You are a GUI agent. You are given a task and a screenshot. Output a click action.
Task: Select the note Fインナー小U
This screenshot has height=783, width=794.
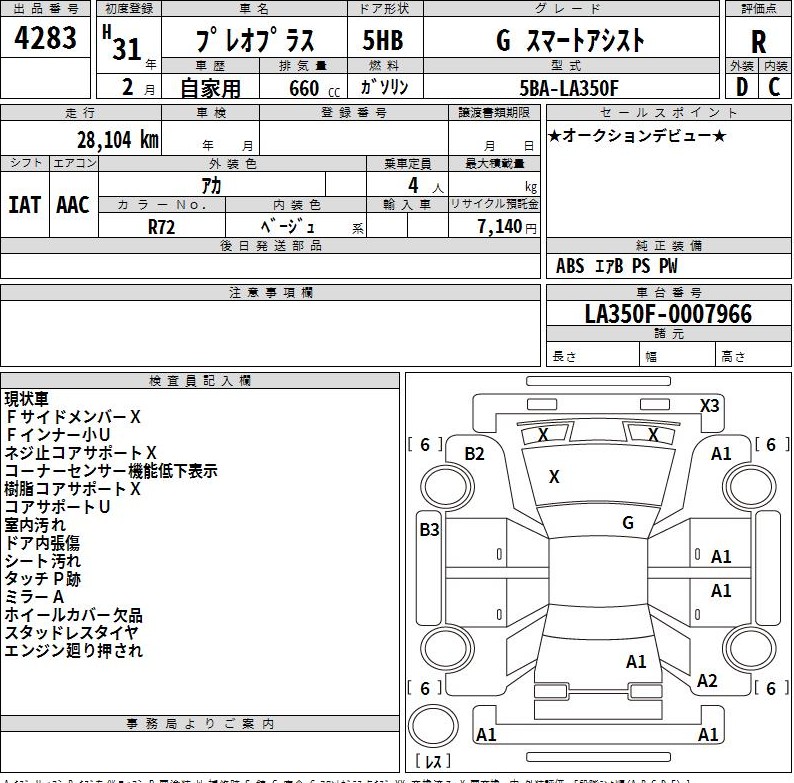(x=57, y=435)
